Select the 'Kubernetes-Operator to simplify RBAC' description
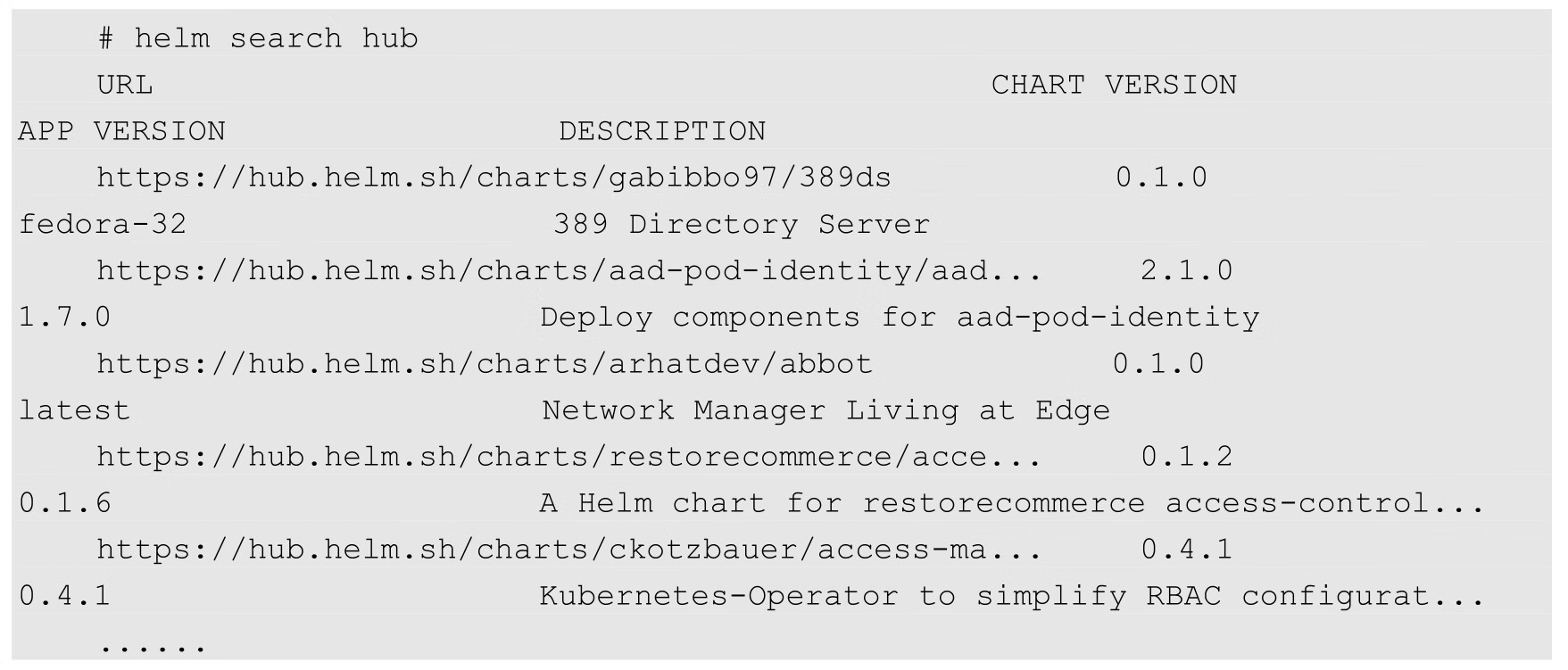Screen dimensions: 1568x670 click(1011, 596)
